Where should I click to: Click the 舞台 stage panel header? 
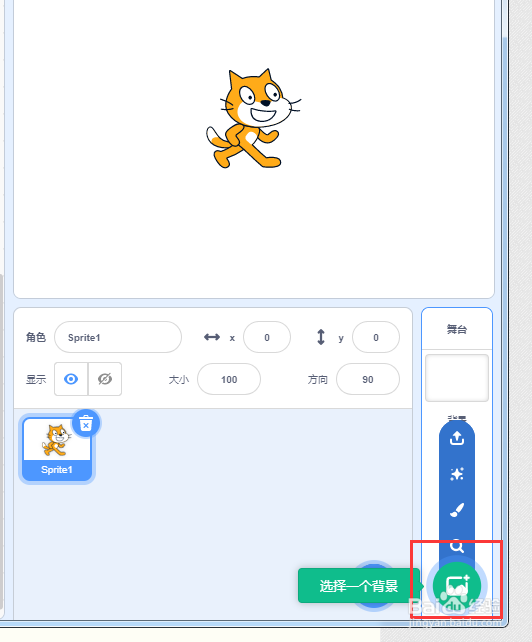click(457, 329)
